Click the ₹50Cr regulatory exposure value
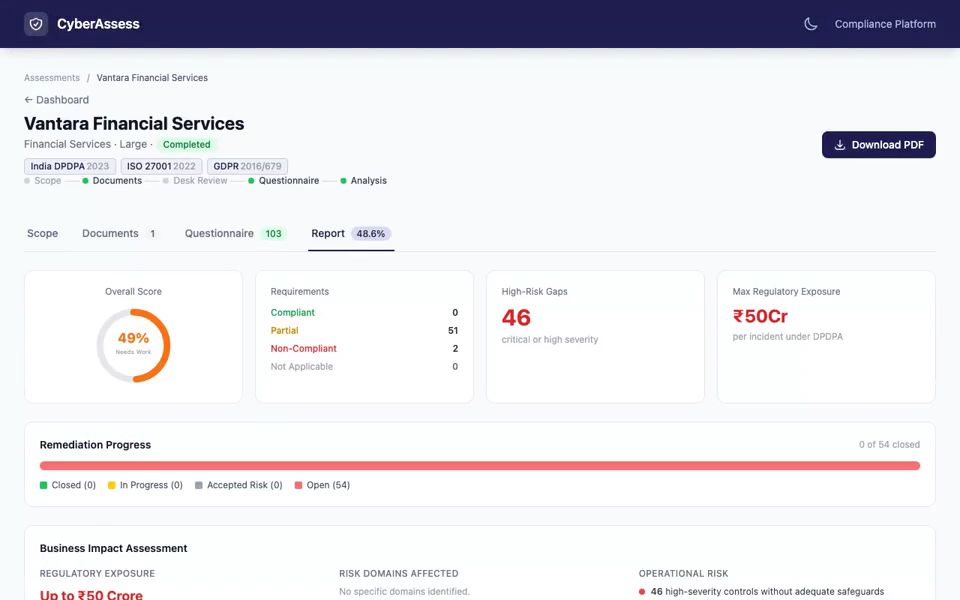Image resolution: width=960 pixels, height=600 pixels. [760, 317]
